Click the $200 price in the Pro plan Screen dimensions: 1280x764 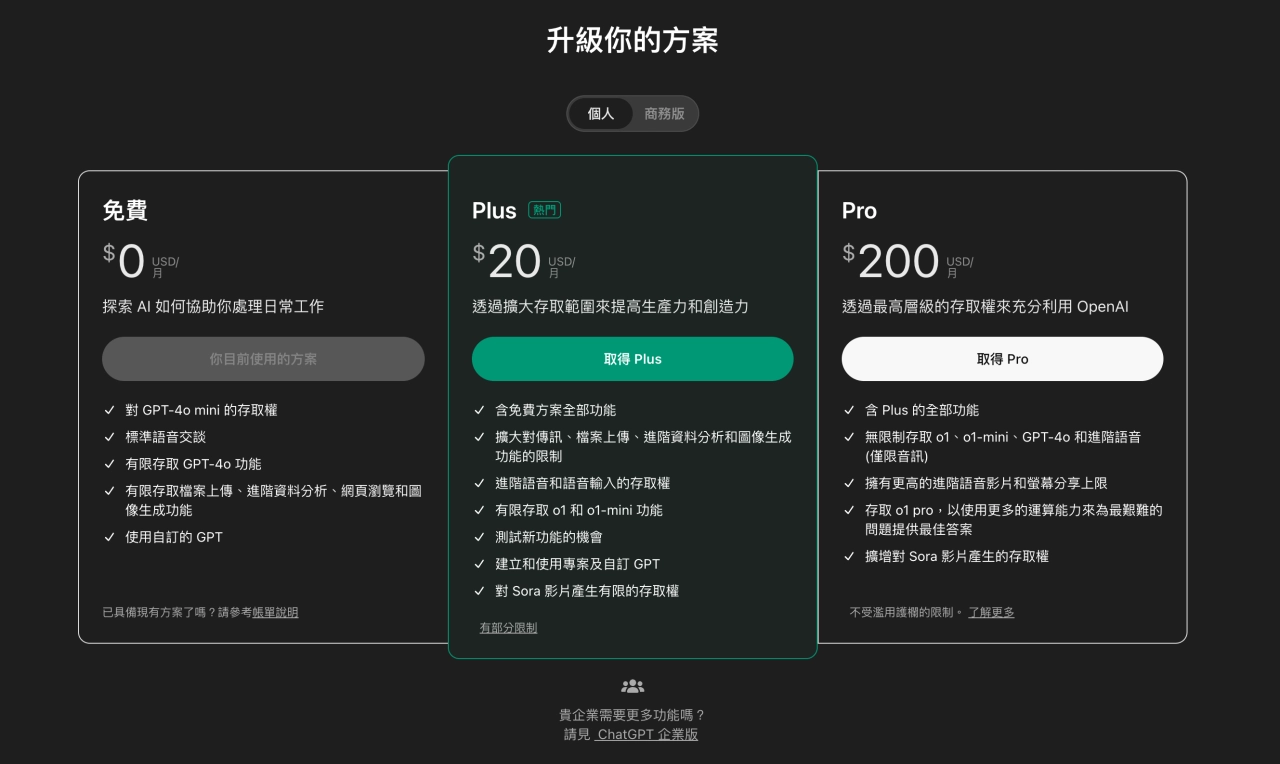tap(891, 261)
